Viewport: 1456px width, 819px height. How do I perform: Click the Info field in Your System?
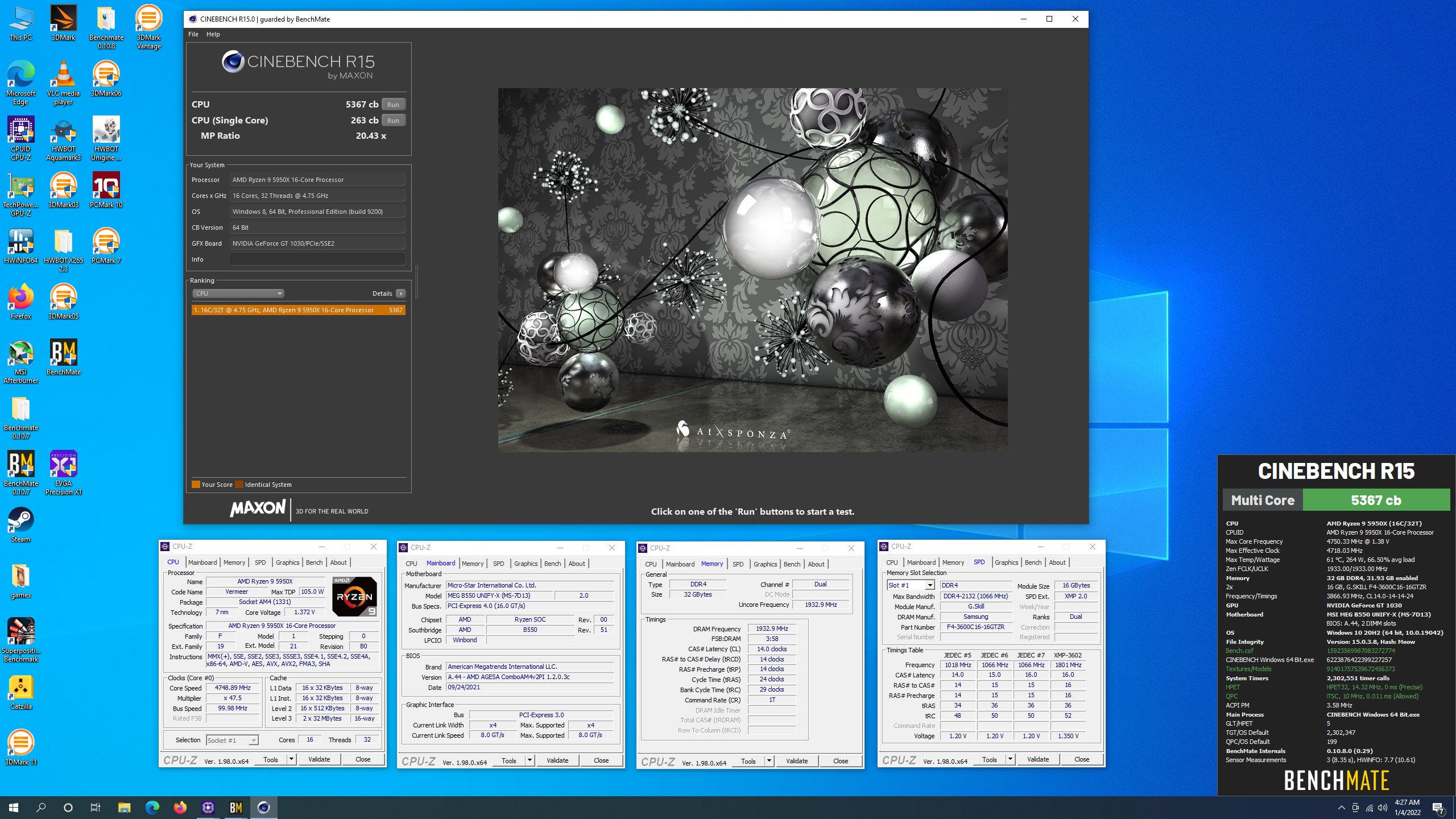[317, 259]
